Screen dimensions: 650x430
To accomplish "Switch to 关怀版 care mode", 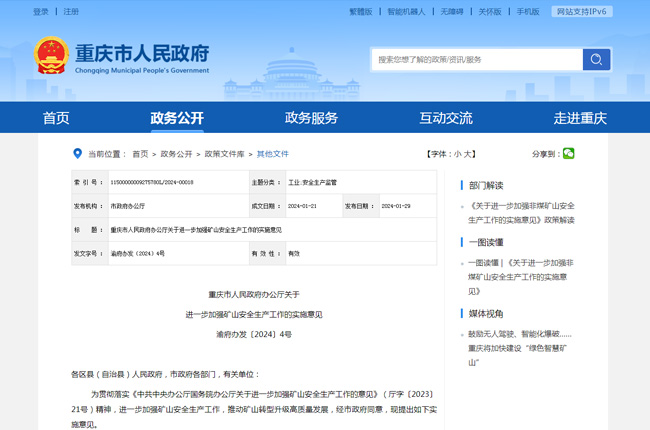I will 489,12.
